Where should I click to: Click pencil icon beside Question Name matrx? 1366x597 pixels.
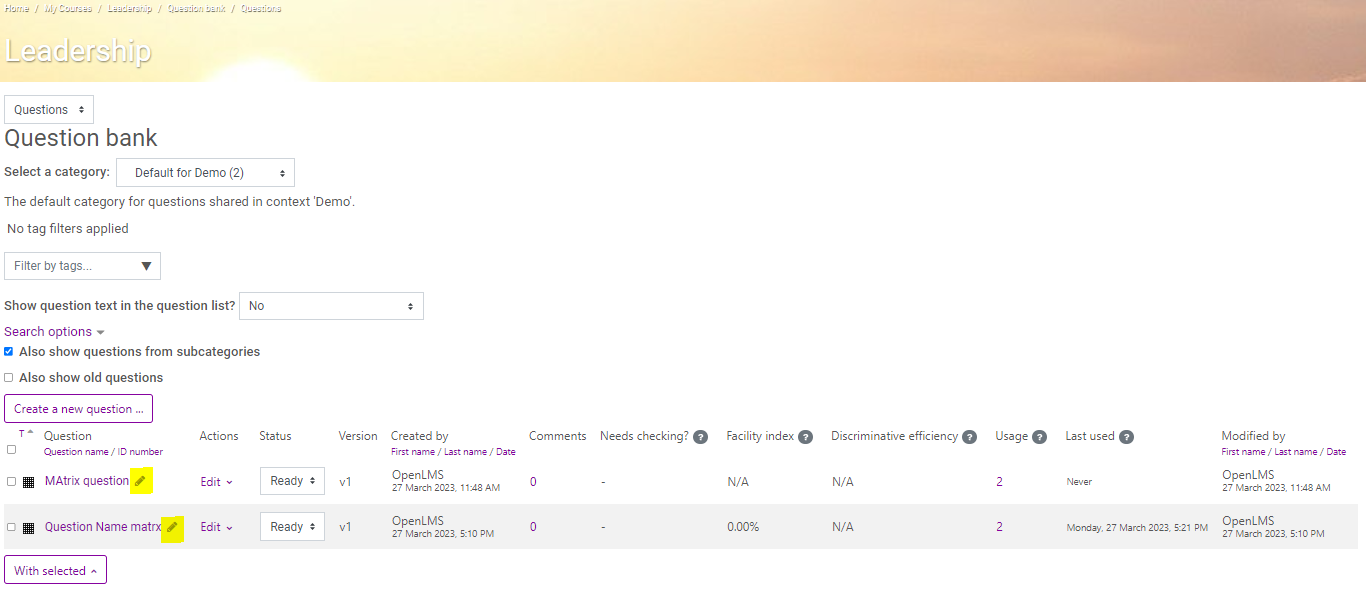click(172, 527)
